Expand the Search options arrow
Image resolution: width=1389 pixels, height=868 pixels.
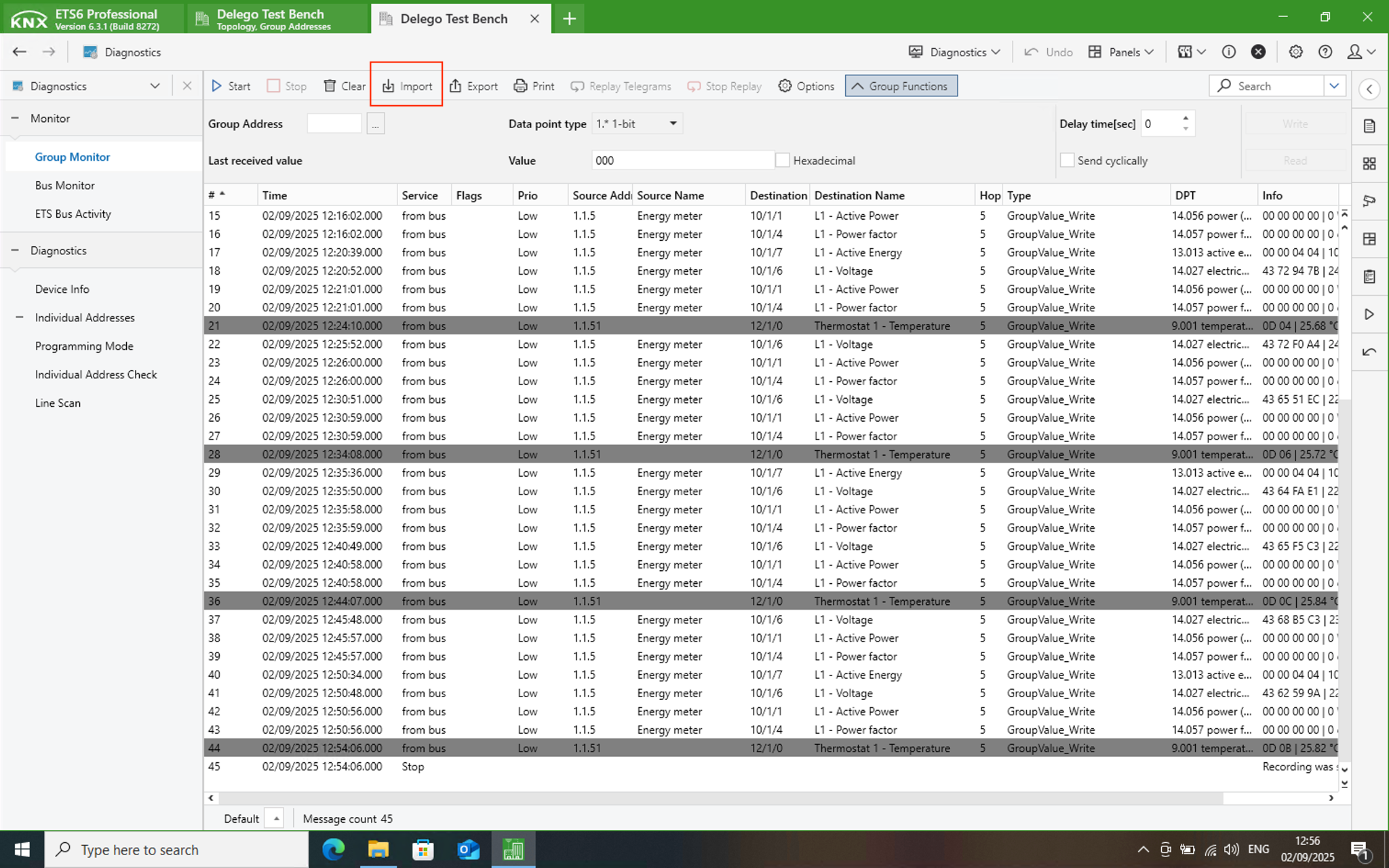pyautogui.click(x=1334, y=86)
